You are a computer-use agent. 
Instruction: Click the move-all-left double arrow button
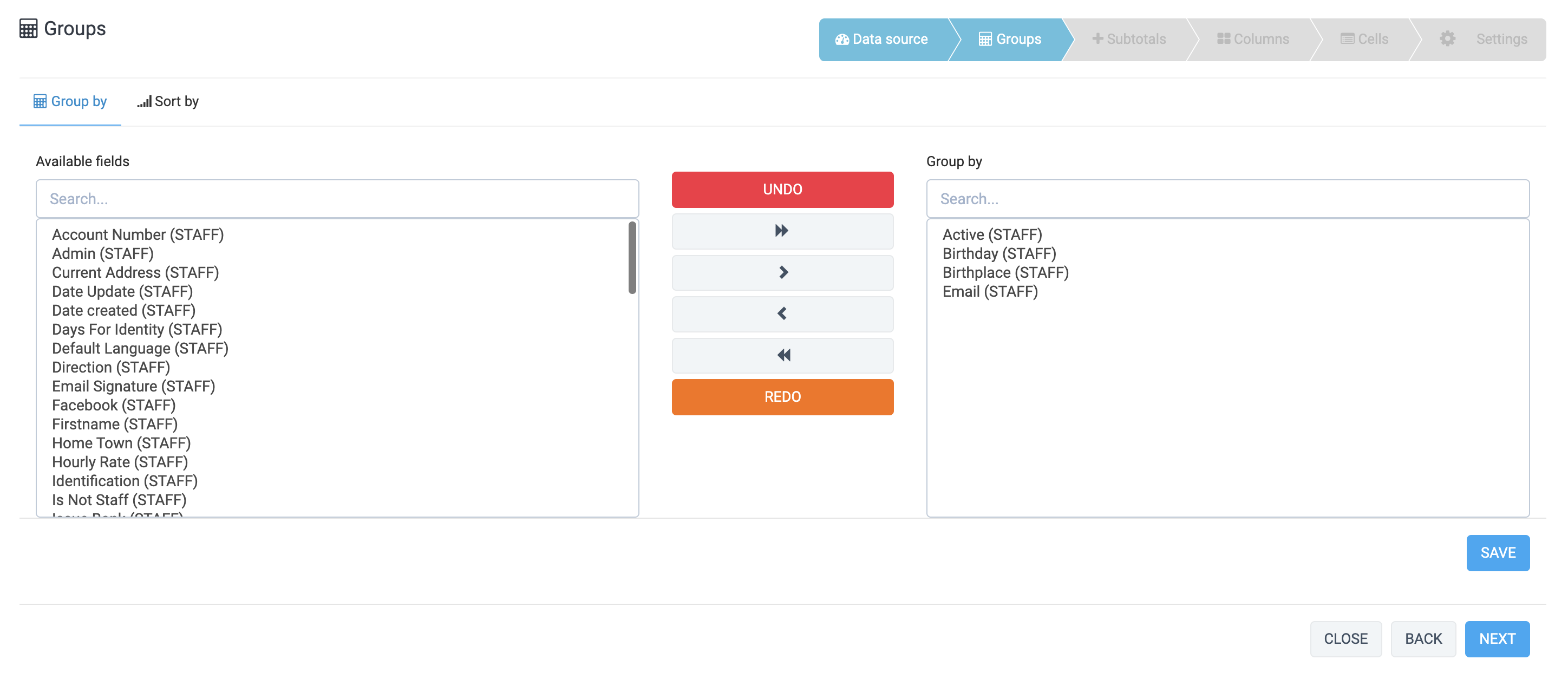point(782,355)
